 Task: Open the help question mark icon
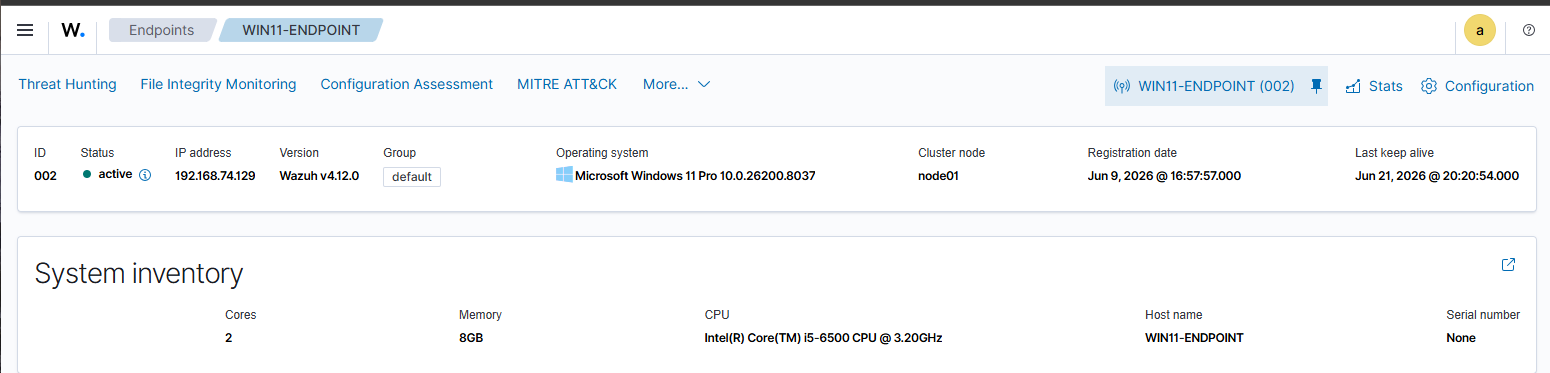[1528, 30]
